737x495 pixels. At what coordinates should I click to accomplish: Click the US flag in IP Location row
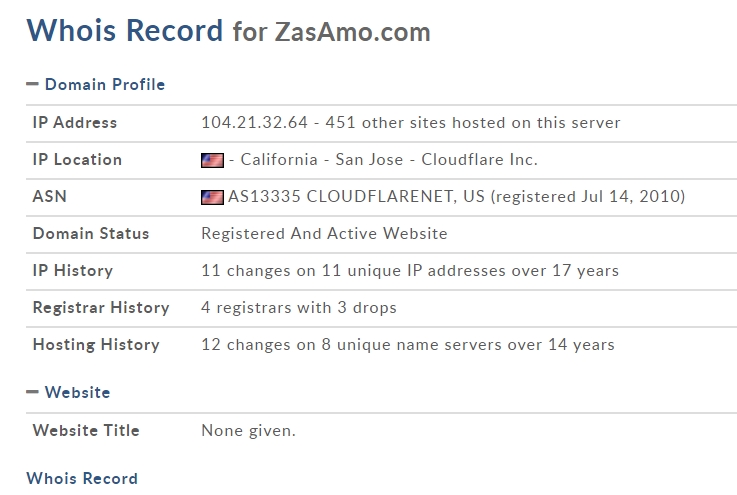click(x=212, y=160)
